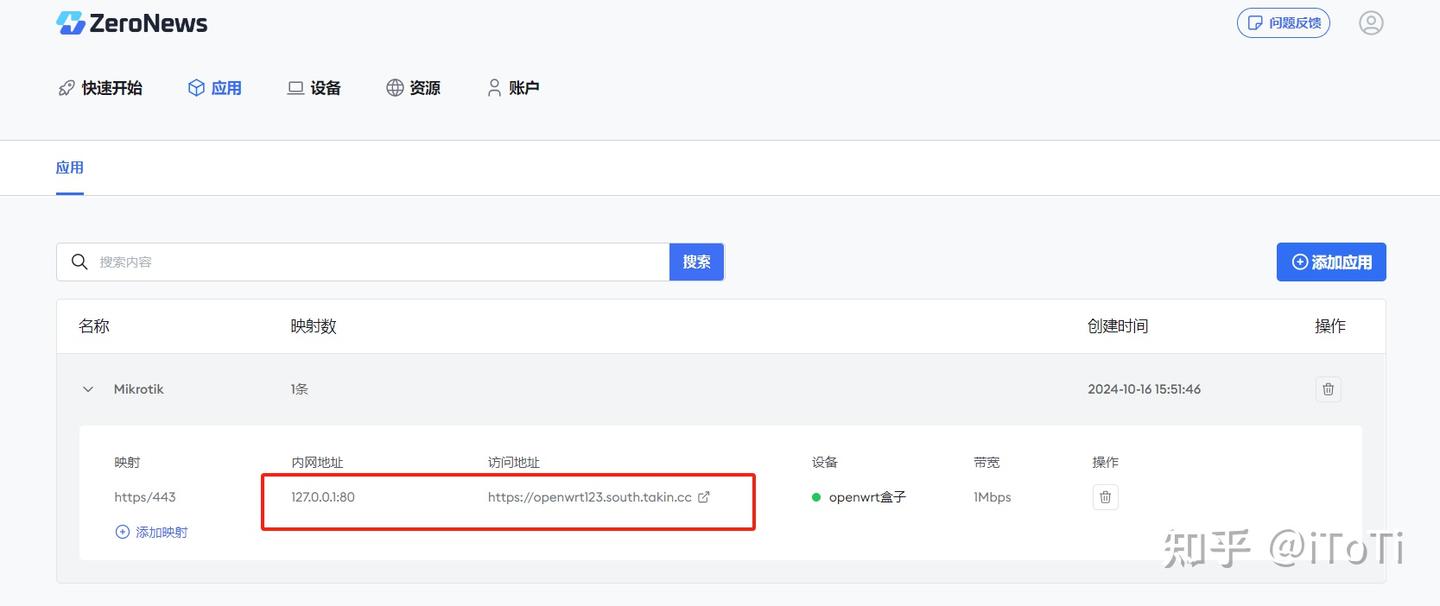
Task: Click the 添加应用 button
Action: [x=1331, y=261]
